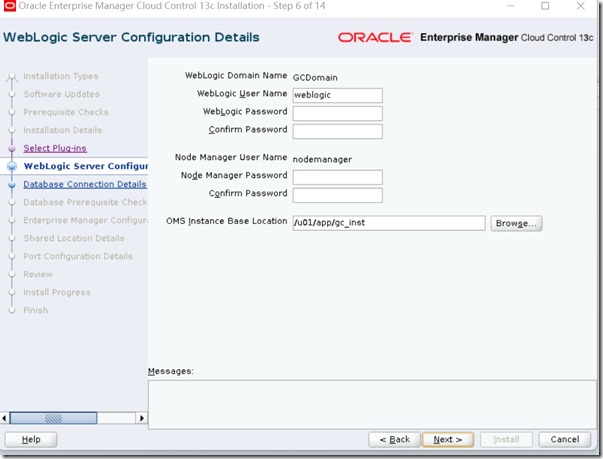Image resolution: width=603 pixels, height=459 pixels.
Task: Go to the Database Connection Details link
Action: pos(85,185)
